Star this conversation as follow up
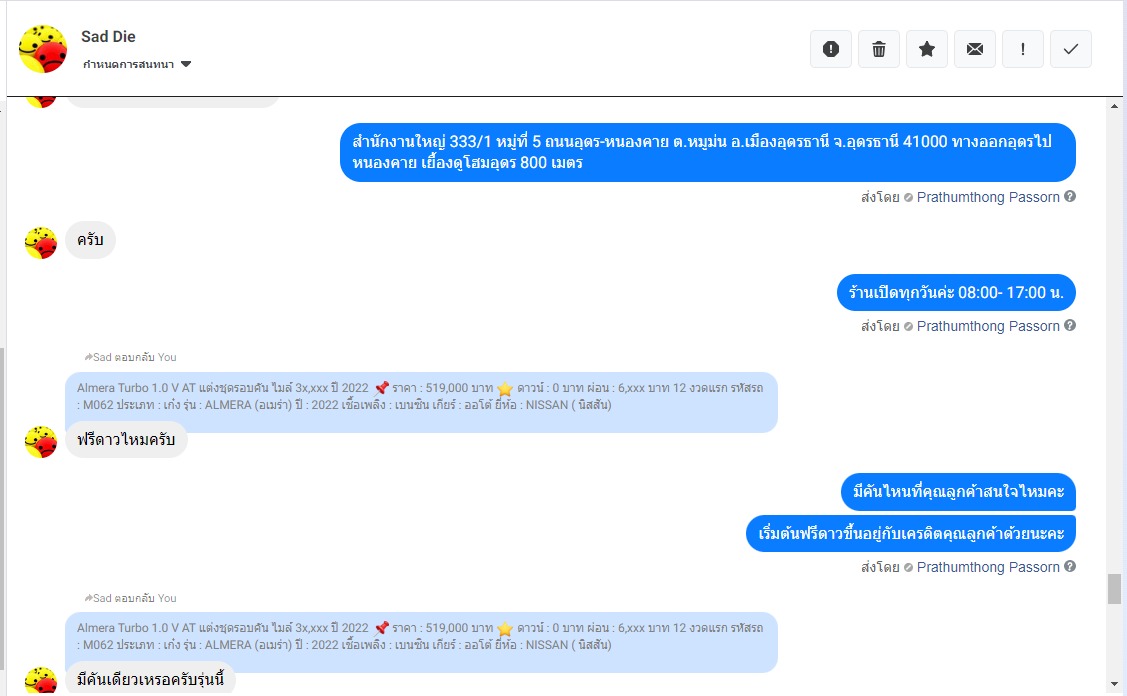This screenshot has width=1127, height=696. [927, 49]
